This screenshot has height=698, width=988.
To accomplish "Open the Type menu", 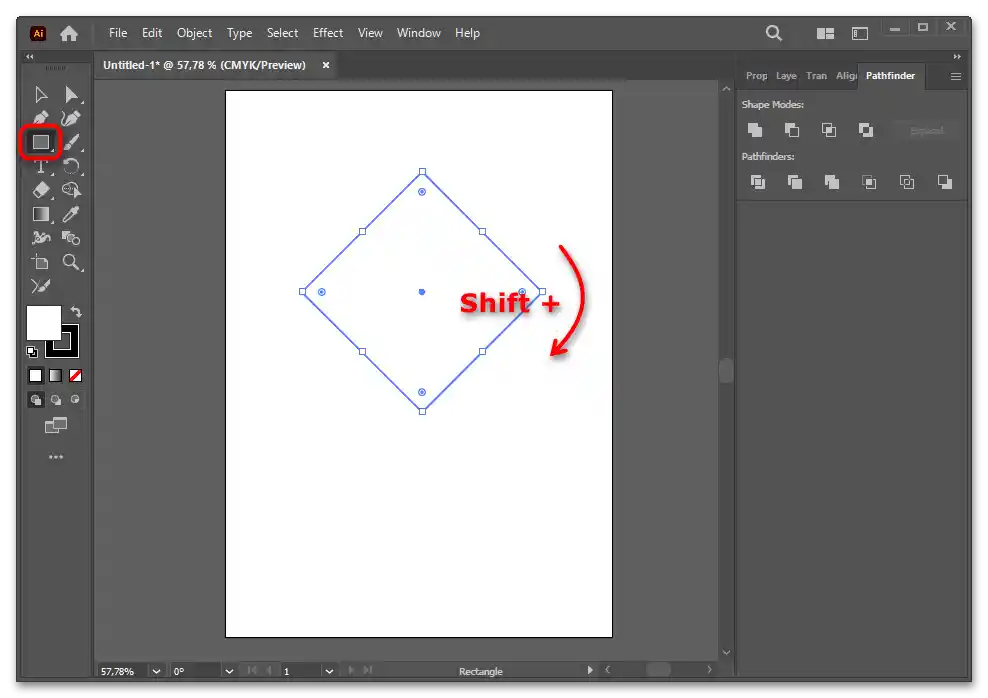I will coord(239,33).
